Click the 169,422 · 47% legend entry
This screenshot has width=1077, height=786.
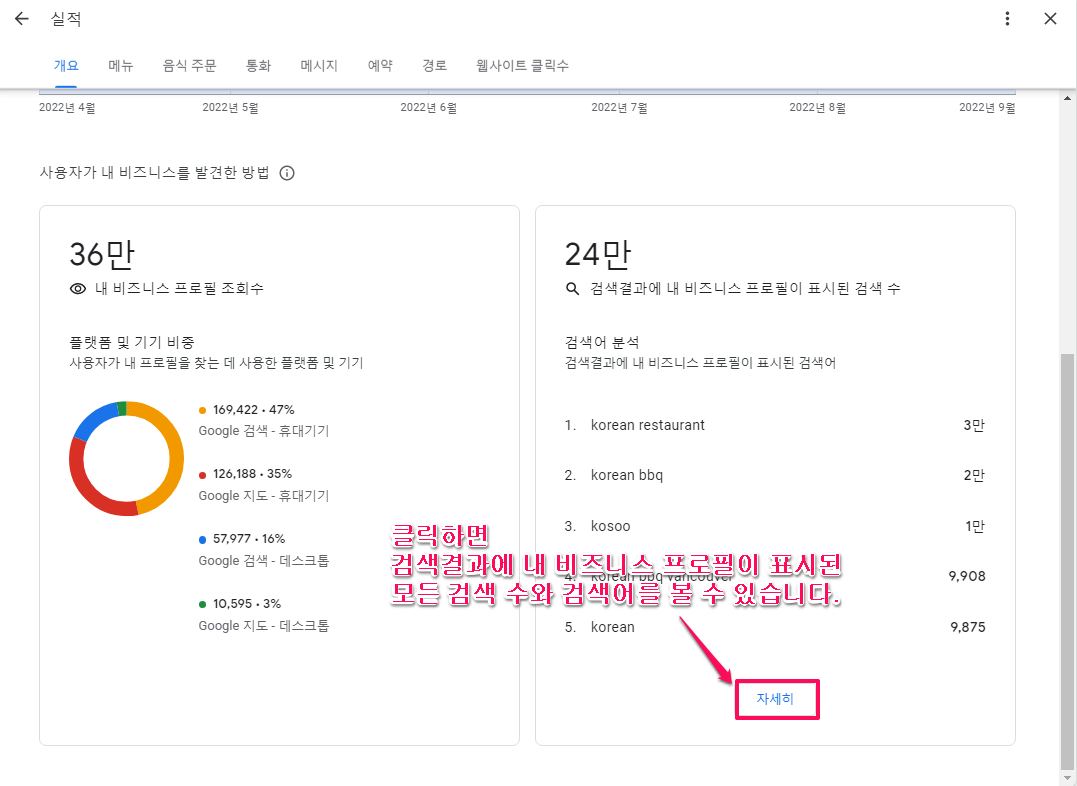[253, 410]
